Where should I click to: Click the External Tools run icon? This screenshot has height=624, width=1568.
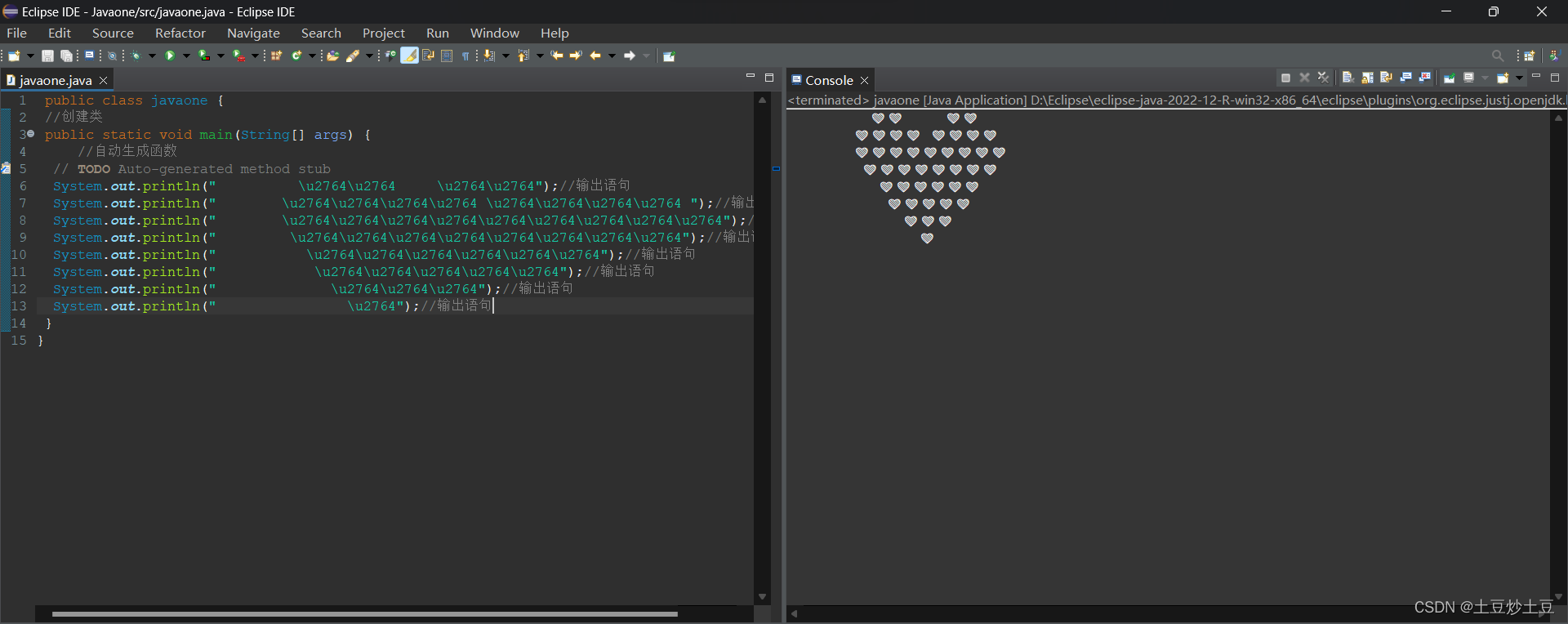(x=238, y=56)
